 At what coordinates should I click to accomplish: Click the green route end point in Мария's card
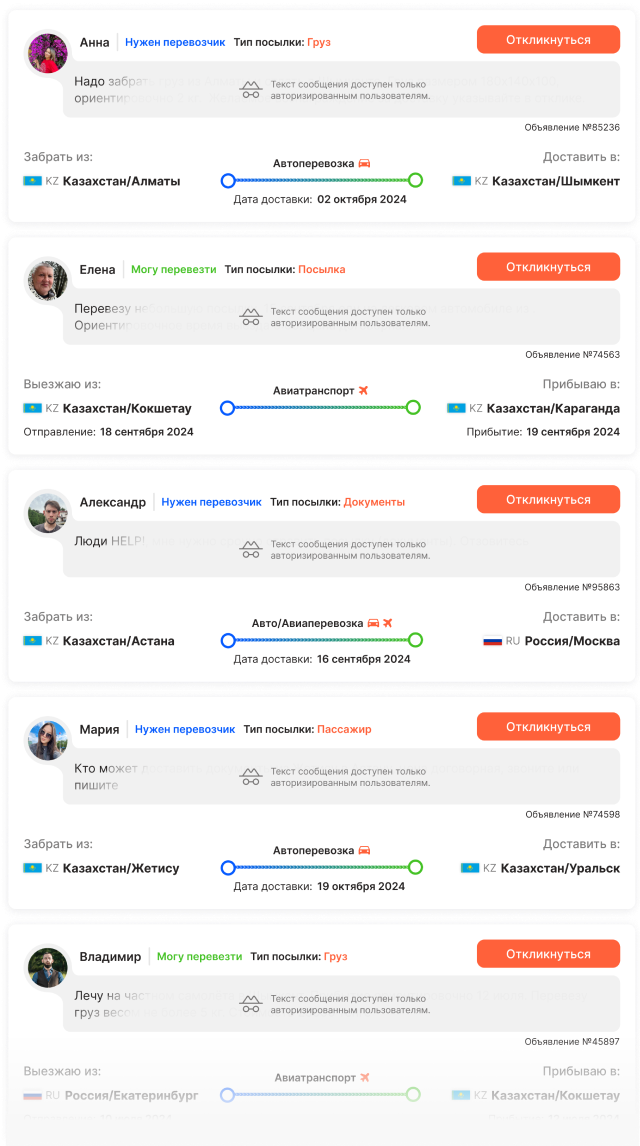click(x=415, y=868)
